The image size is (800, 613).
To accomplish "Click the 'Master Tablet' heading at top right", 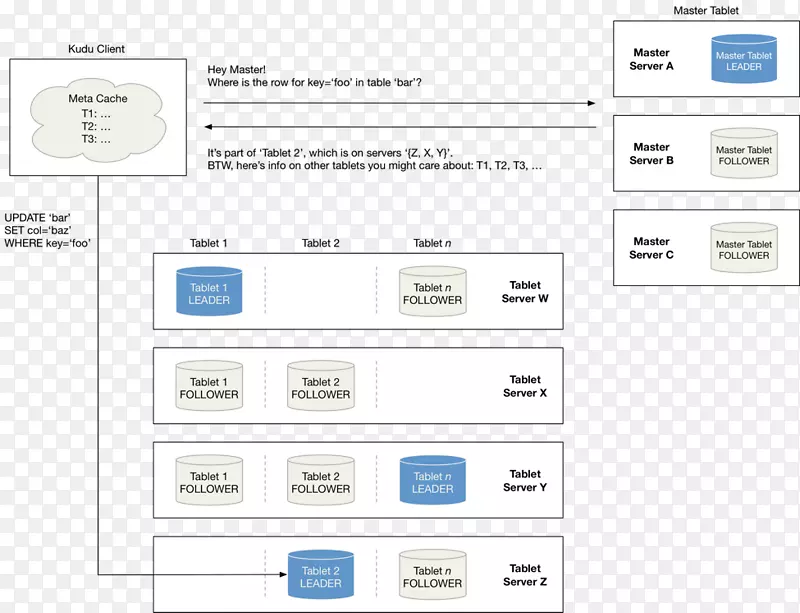I will [706, 11].
